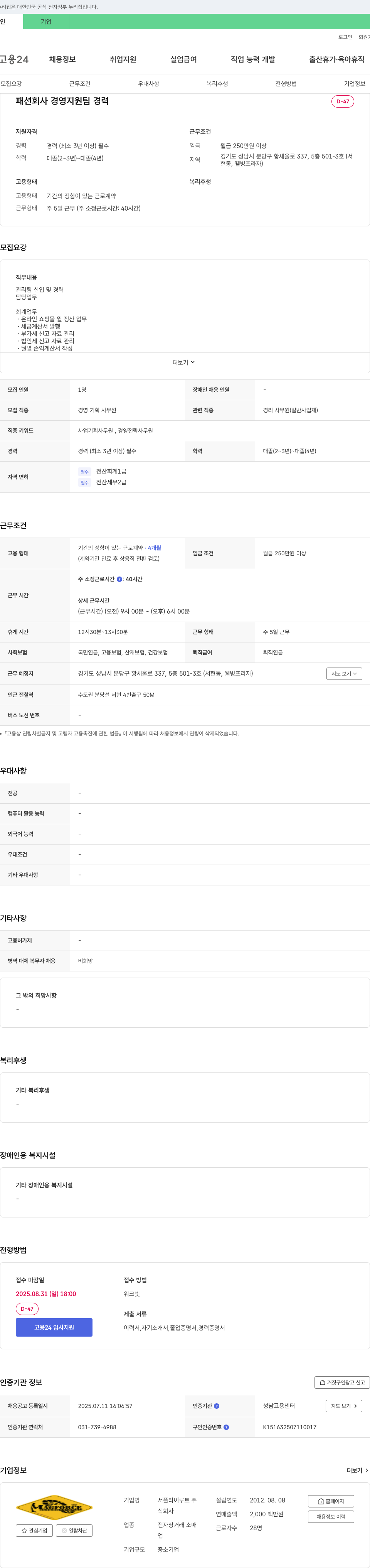Jump to 전형방법 section tab

pyautogui.click(x=286, y=83)
